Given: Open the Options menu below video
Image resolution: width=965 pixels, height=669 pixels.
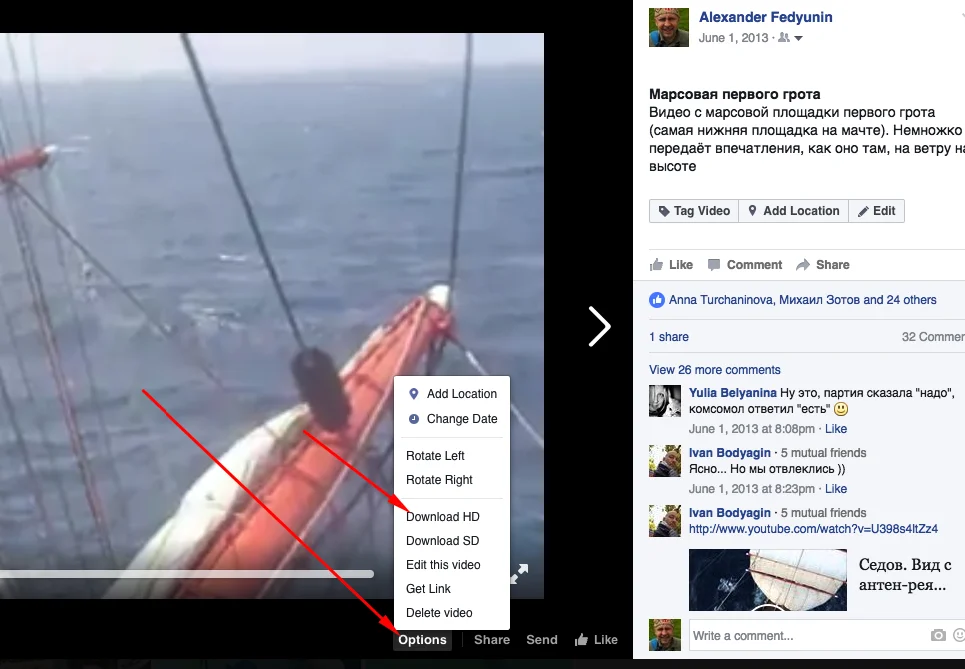Looking at the screenshot, I should pyautogui.click(x=422, y=640).
